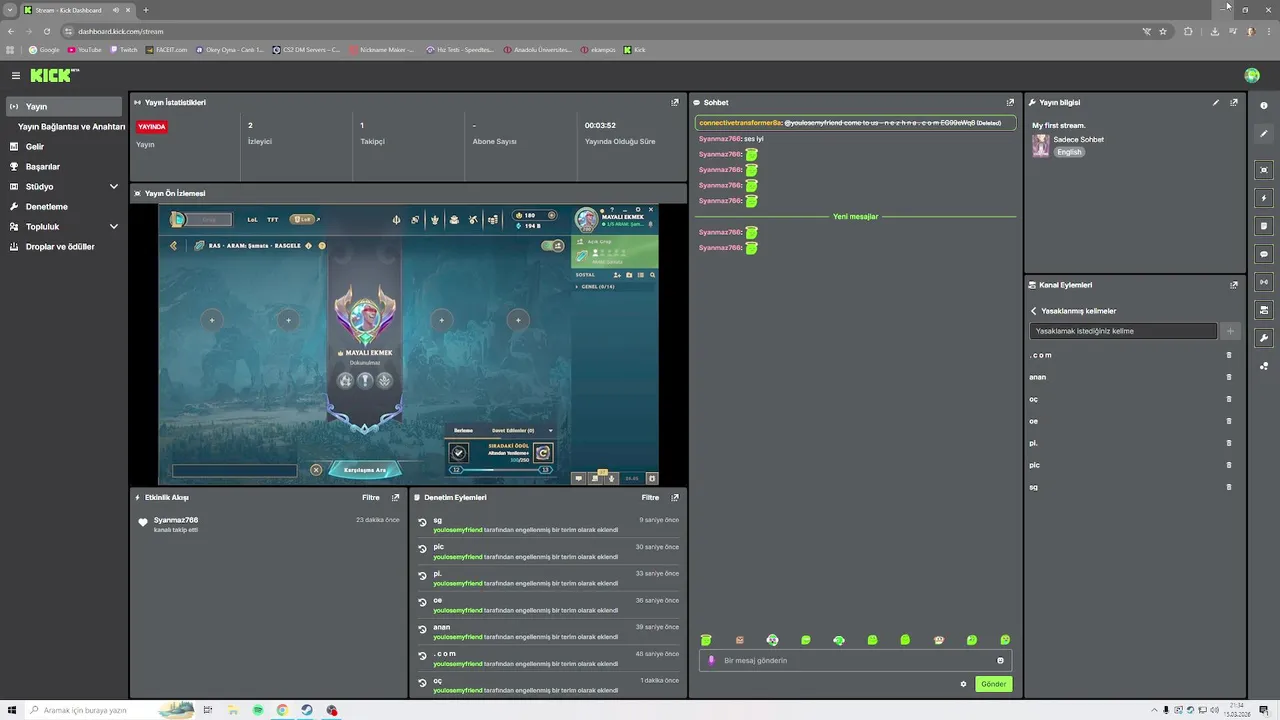Open Spotify from the Windows taskbar
1280x720 pixels.
[258, 710]
